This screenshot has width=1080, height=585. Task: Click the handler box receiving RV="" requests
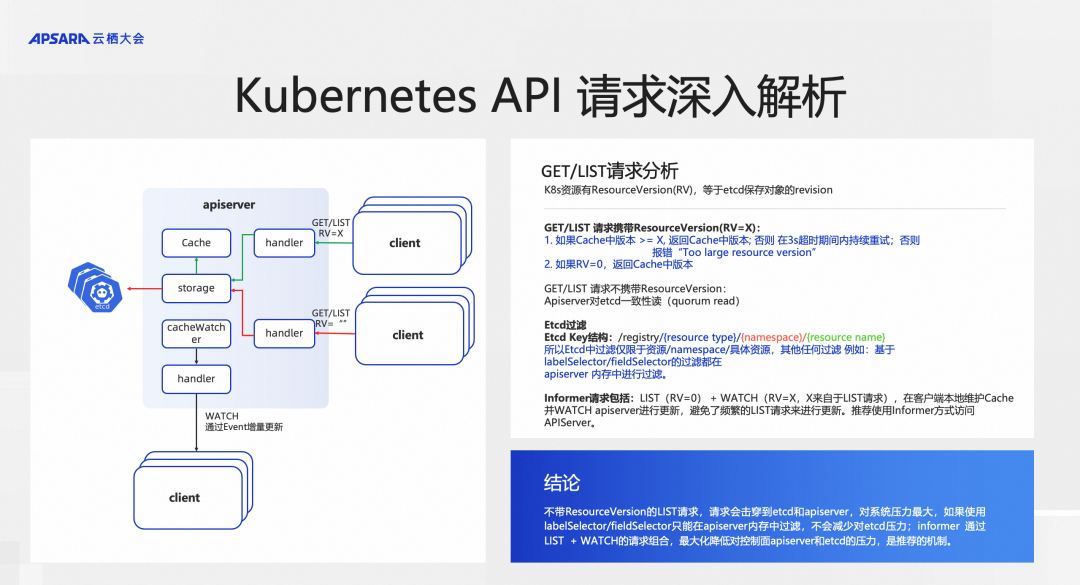[x=284, y=333]
